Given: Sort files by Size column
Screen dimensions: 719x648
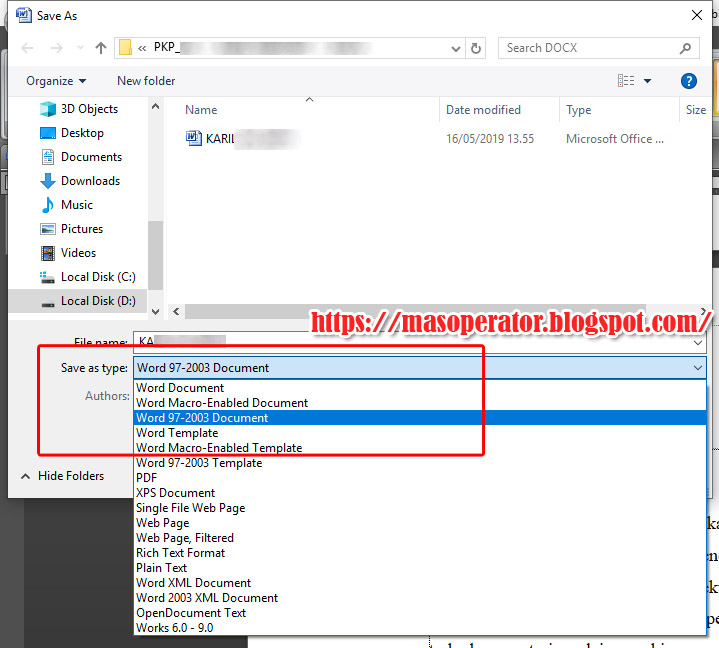Looking at the screenshot, I should click(x=696, y=110).
